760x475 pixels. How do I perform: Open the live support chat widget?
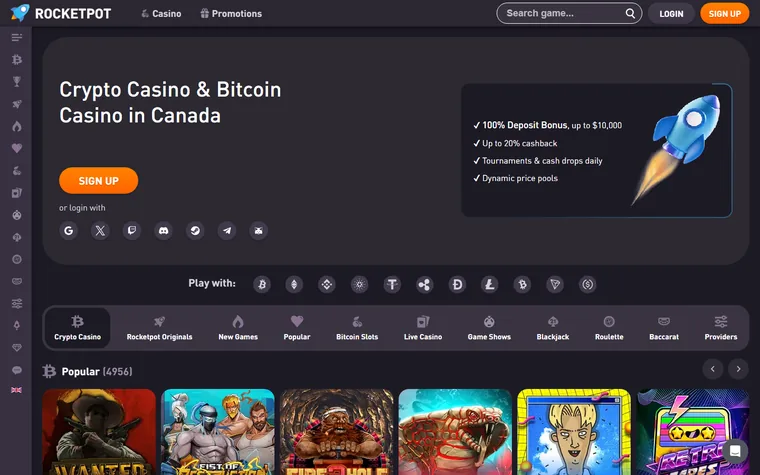[735, 451]
